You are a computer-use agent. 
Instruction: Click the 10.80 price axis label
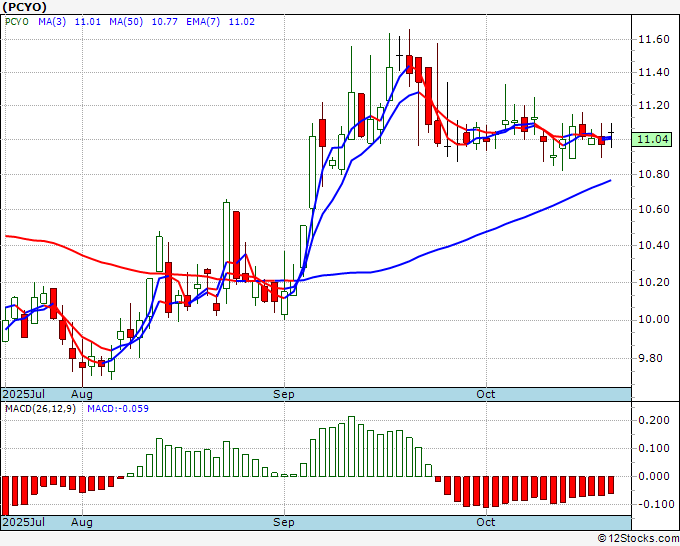click(654, 174)
